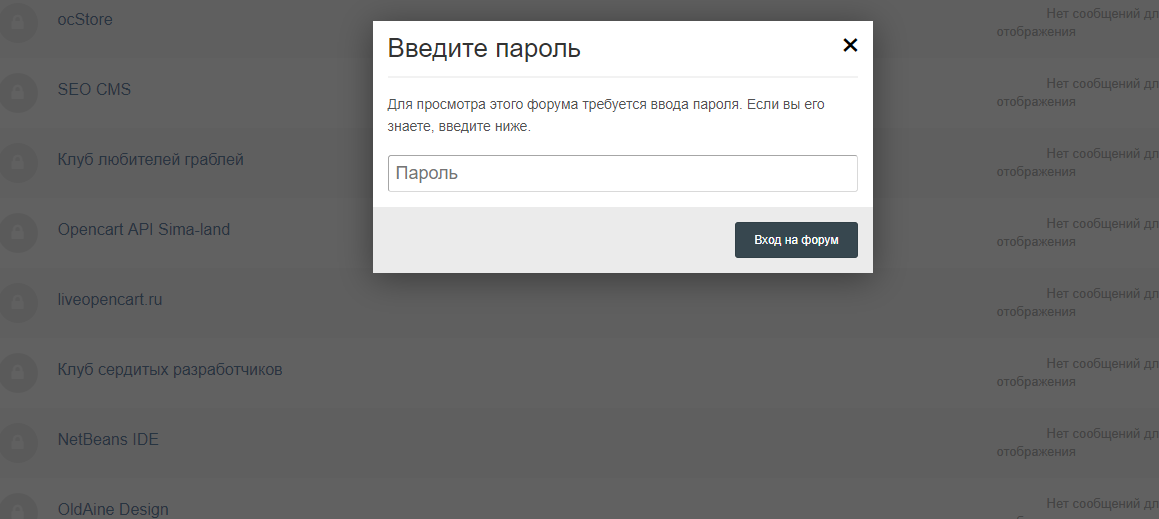Screen dimensions: 1159x519
Task: Click lock icon beside Клуб любителей граблей
Action: tap(18, 163)
